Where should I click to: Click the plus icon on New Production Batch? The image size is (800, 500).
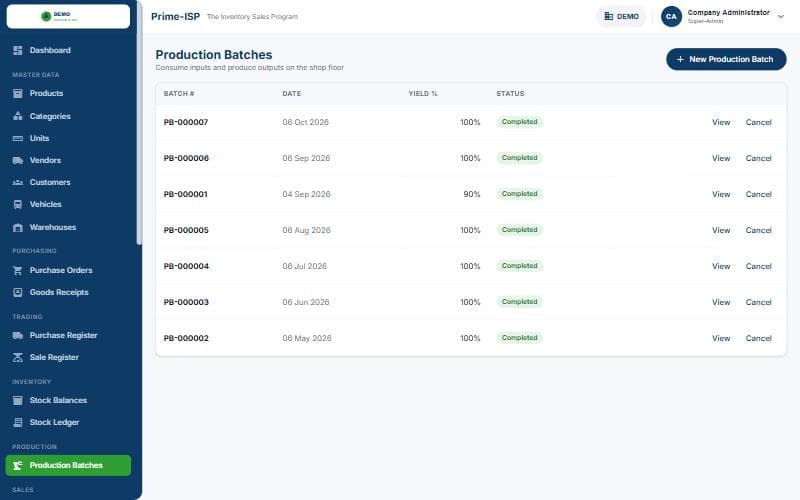680,59
